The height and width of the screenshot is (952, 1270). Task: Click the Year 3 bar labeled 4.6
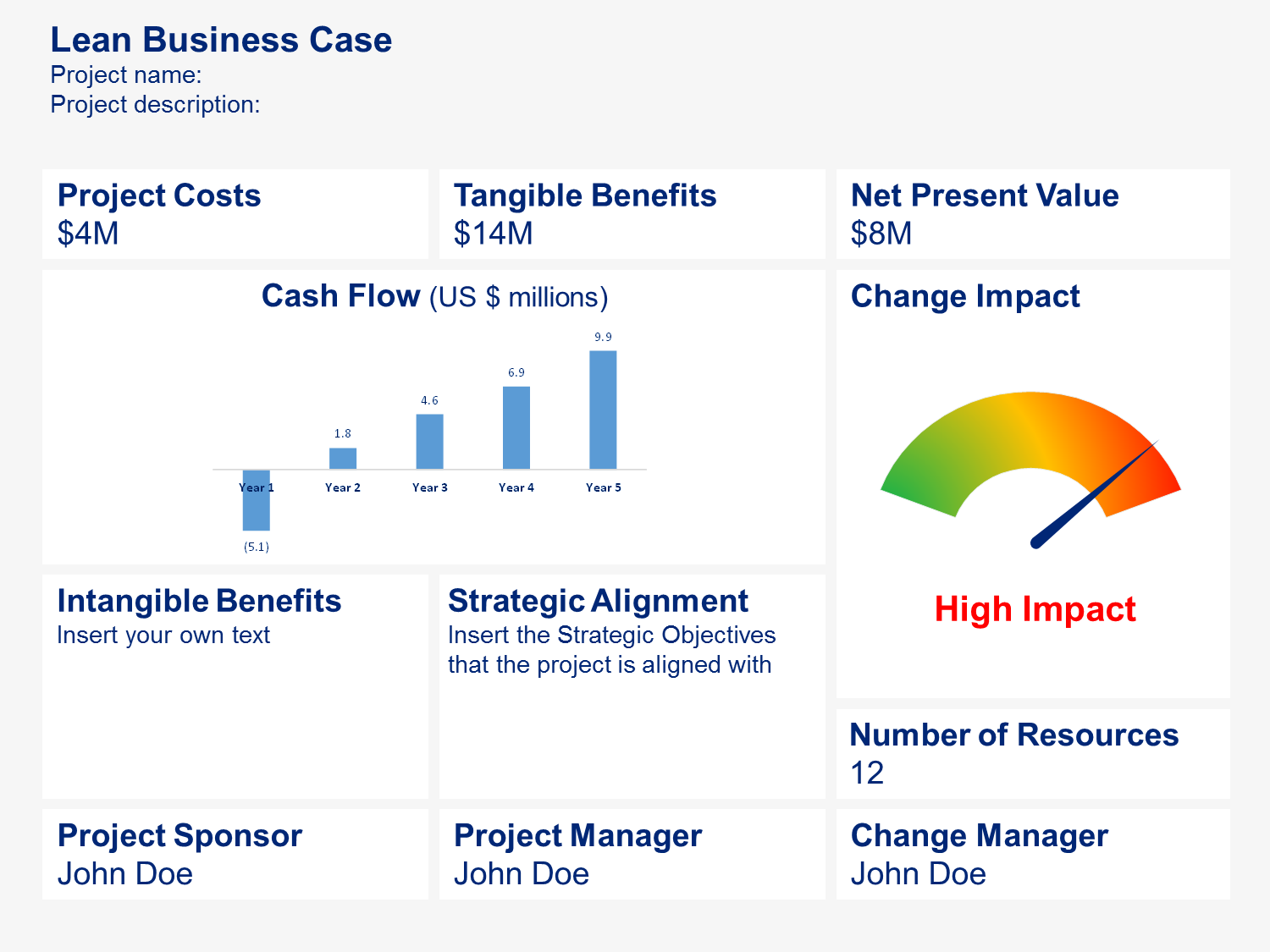[x=429, y=442]
